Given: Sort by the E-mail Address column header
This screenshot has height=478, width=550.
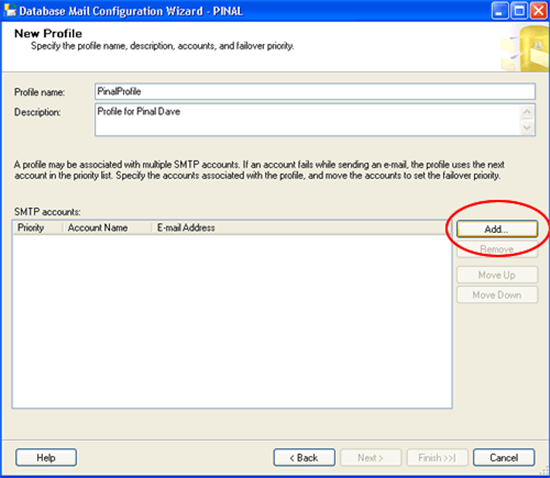Looking at the screenshot, I should point(302,228).
